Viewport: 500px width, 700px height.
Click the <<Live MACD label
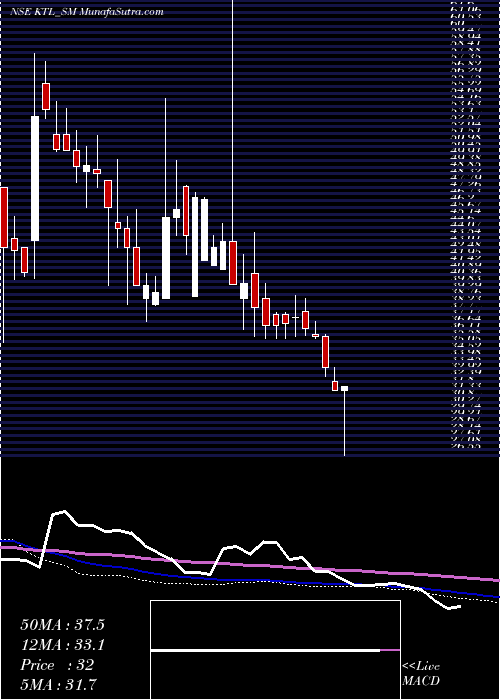tap(421, 674)
